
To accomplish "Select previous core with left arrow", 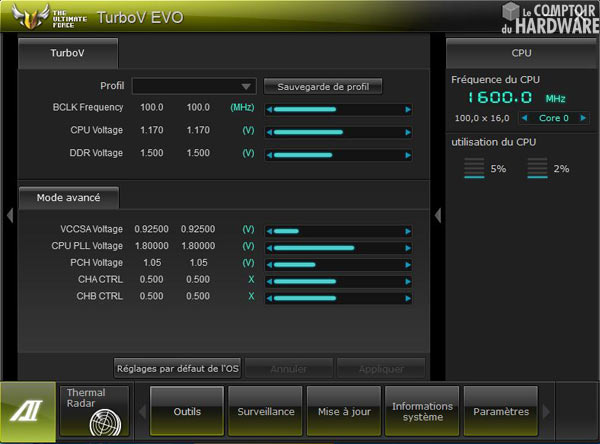I will 523,118.
